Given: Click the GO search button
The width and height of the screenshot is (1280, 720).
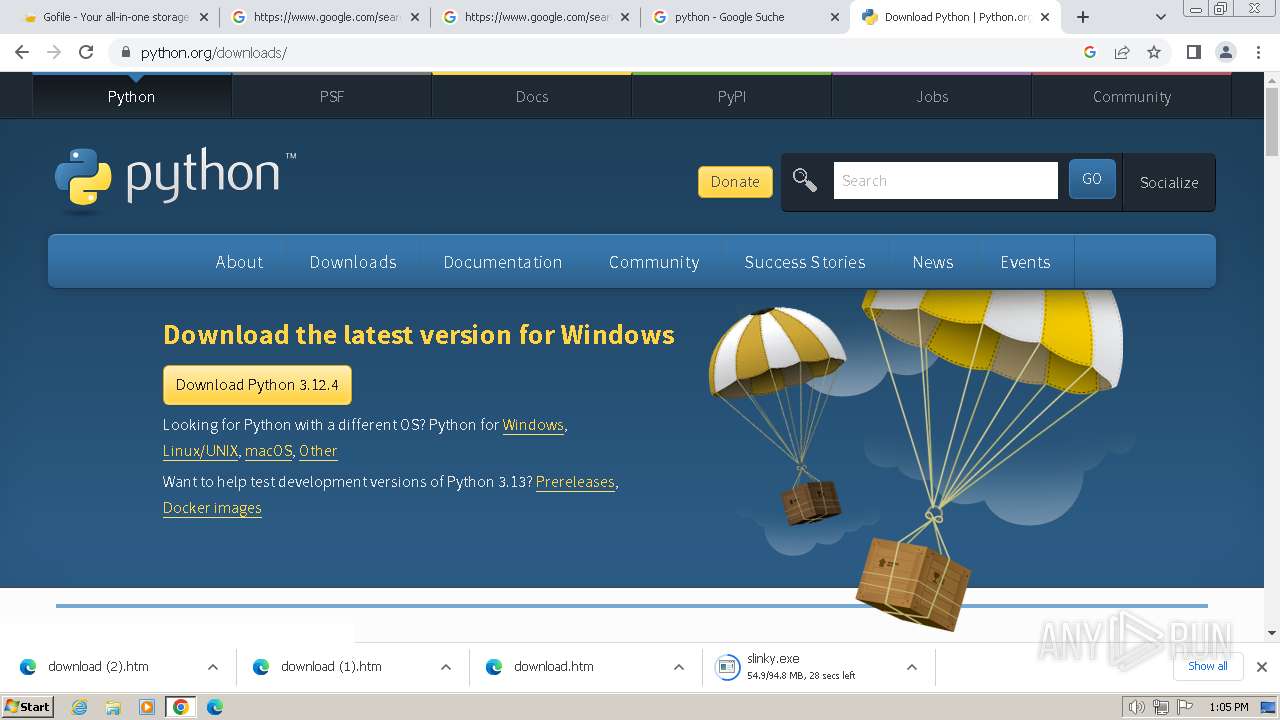Looking at the screenshot, I should tap(1092, 179).
